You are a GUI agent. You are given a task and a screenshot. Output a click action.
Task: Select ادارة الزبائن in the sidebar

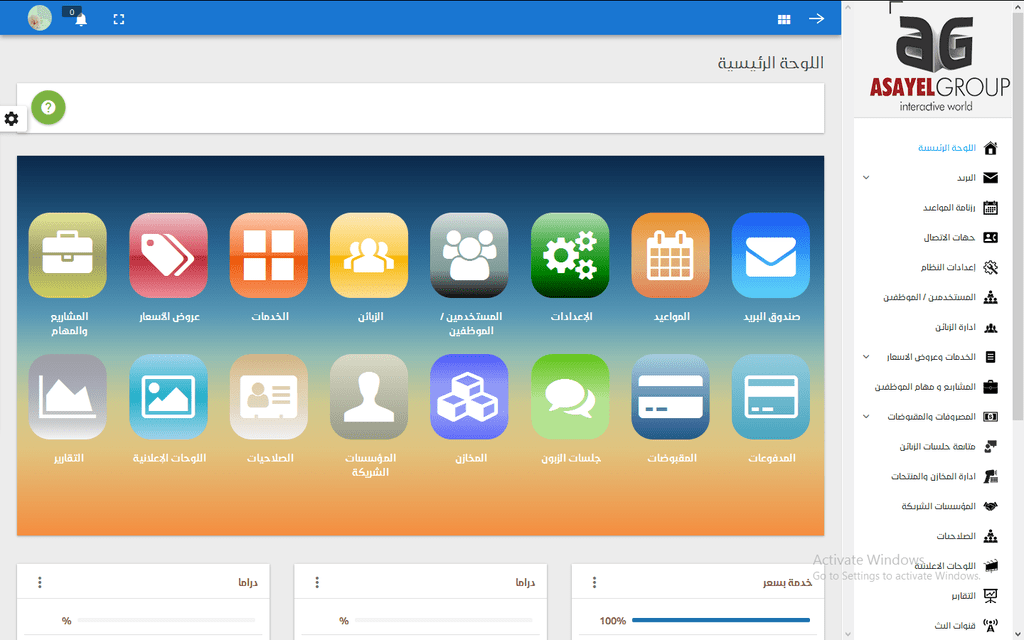pyautogui.click(x=955, y=327)
